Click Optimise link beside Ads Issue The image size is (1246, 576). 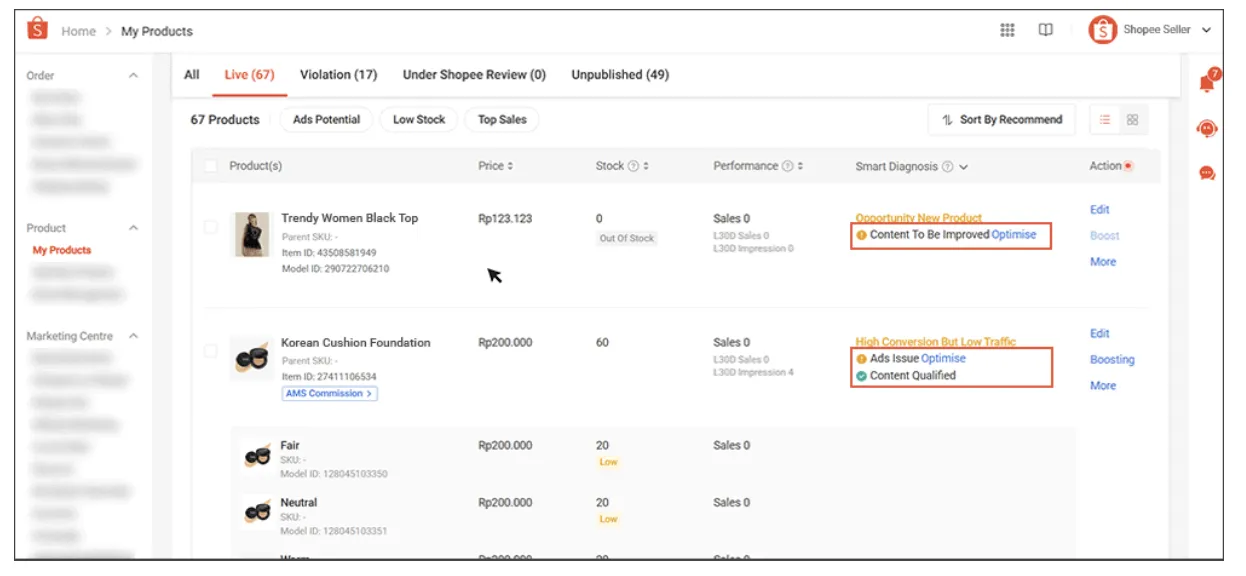pyautogui.click(x=943, y=358)
